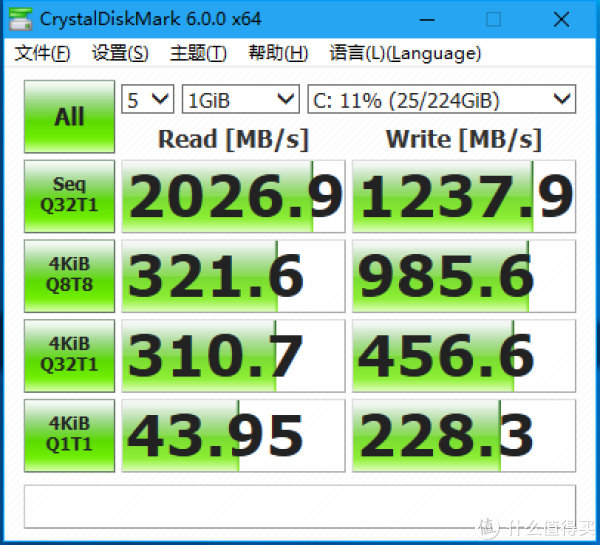
Task: Expand the drive dropdown showing C: 11%
Action: pos(442,99)
